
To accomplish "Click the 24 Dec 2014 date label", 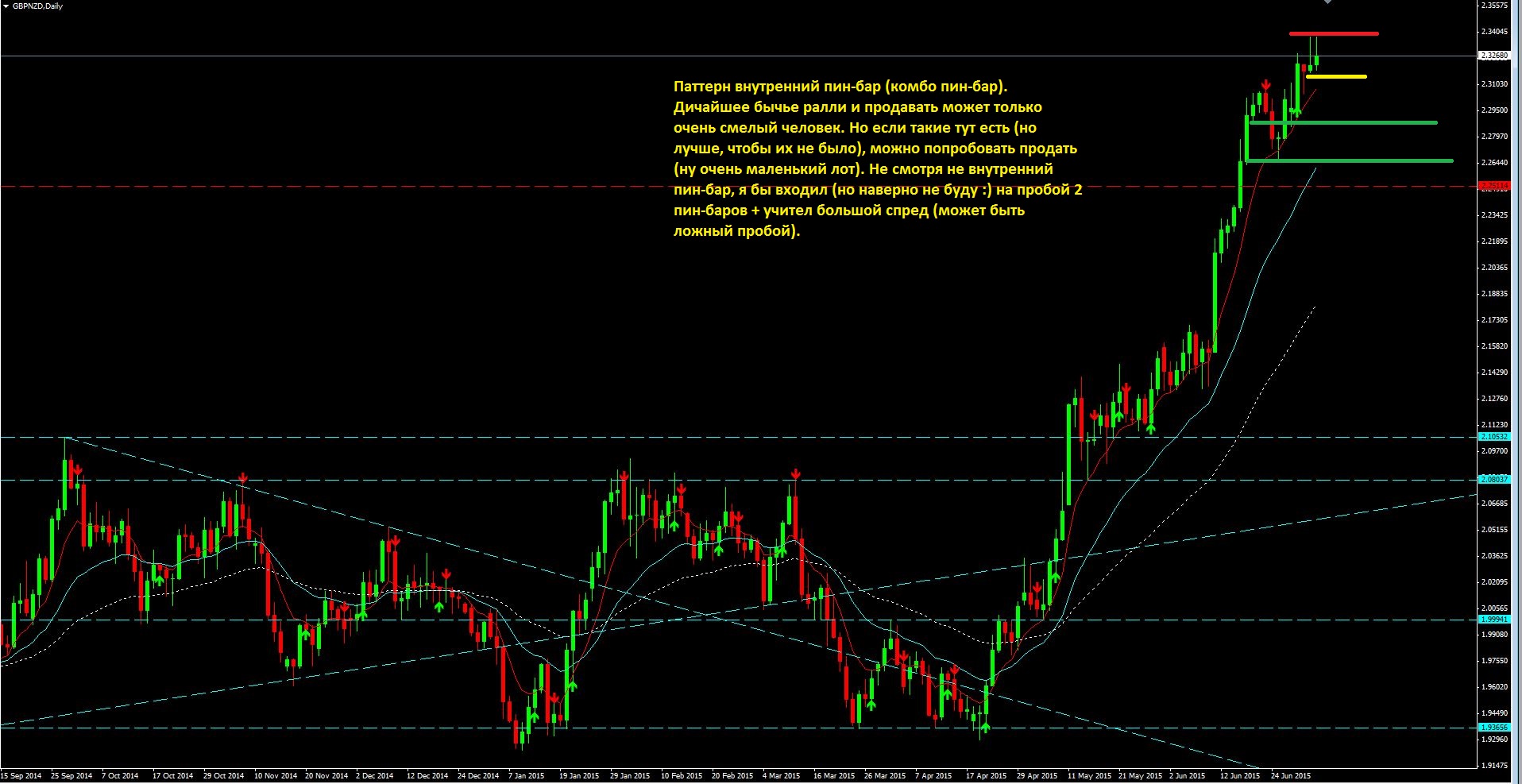I will coord(478,776).
